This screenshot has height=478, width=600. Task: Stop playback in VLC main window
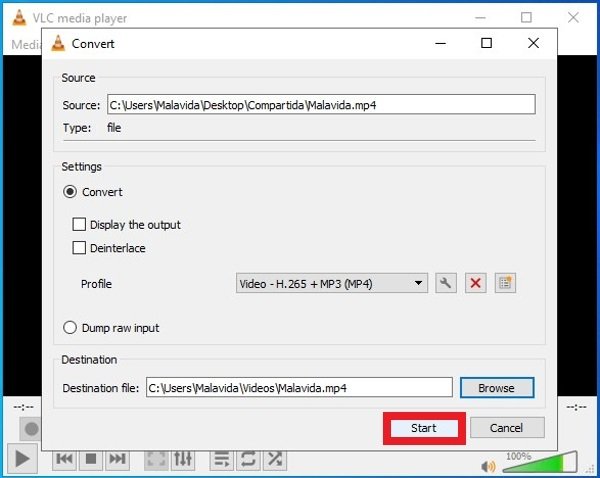(x=91, y=458)
